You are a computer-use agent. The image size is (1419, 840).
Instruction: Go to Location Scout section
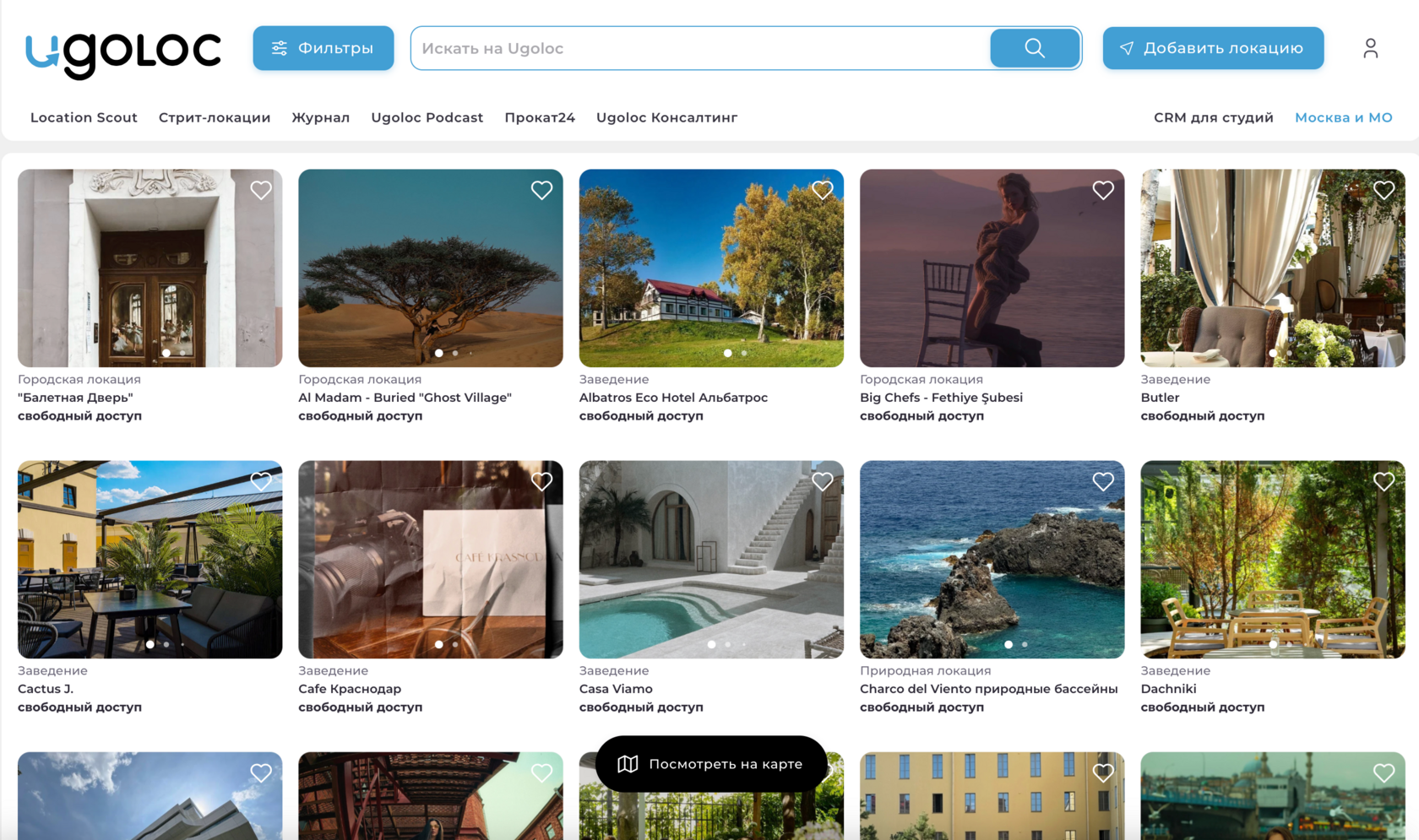pos(84,117)
